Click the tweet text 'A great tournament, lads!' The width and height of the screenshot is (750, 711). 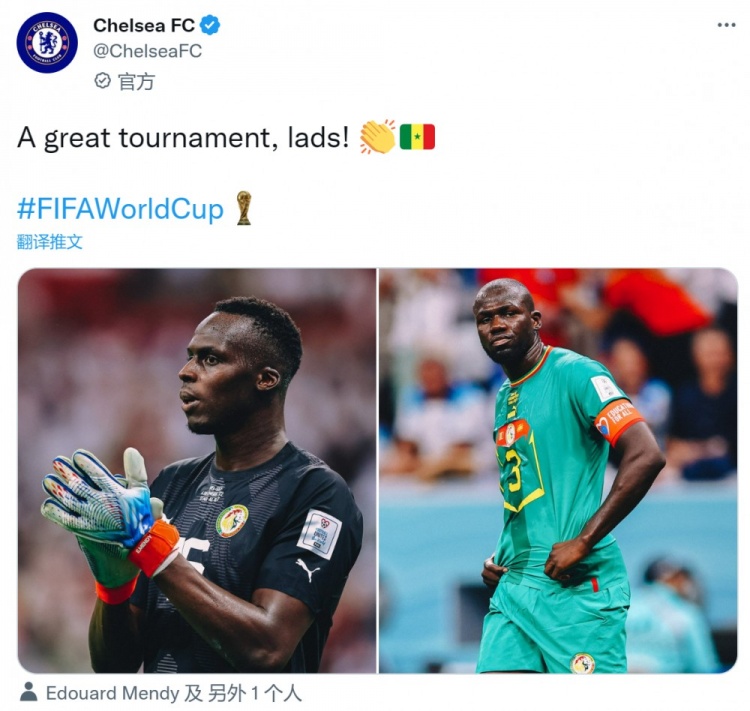183,138
